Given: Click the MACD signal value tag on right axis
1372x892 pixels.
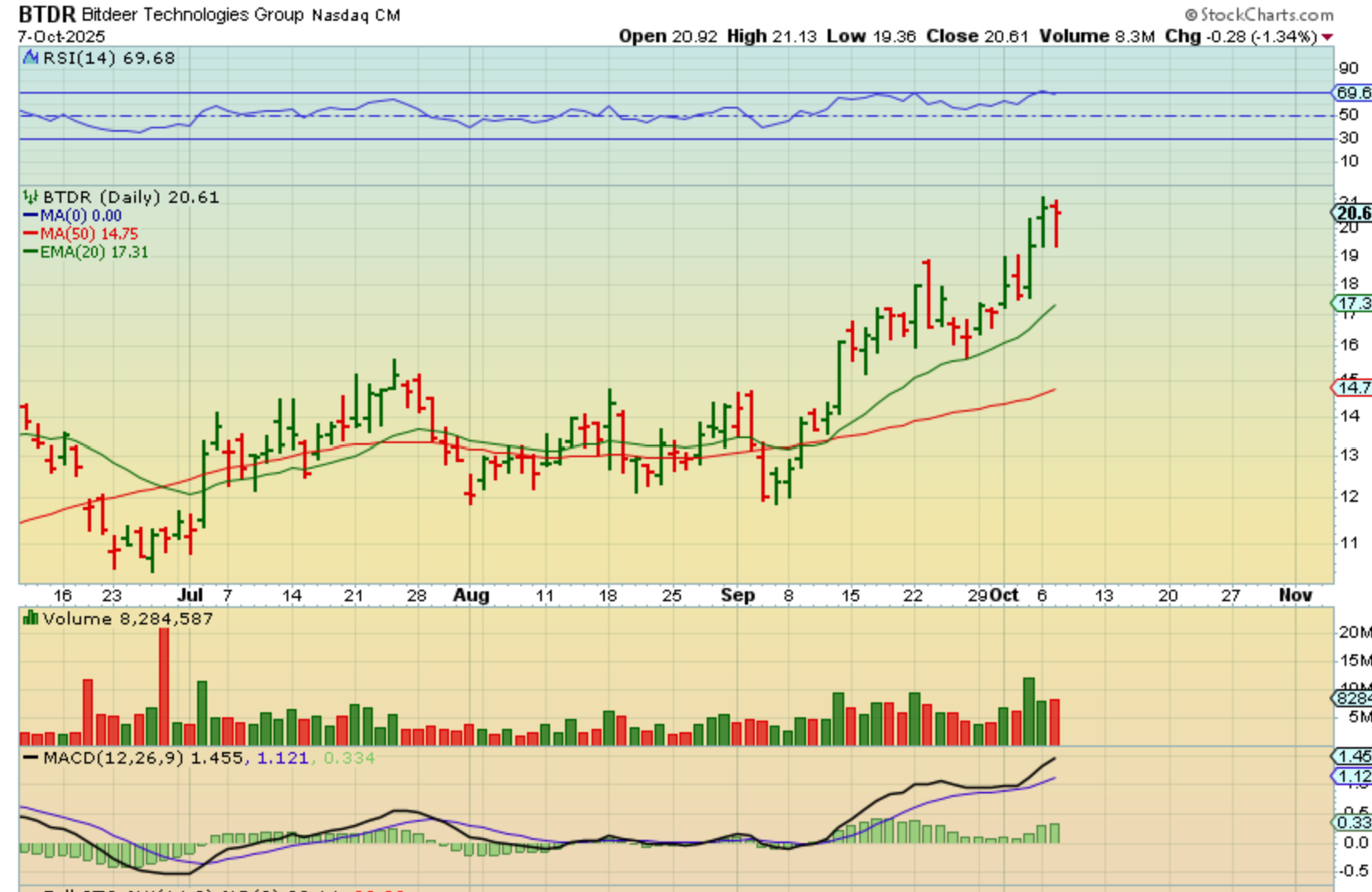Looking at the screenshot, I should tap(1351, 777).
